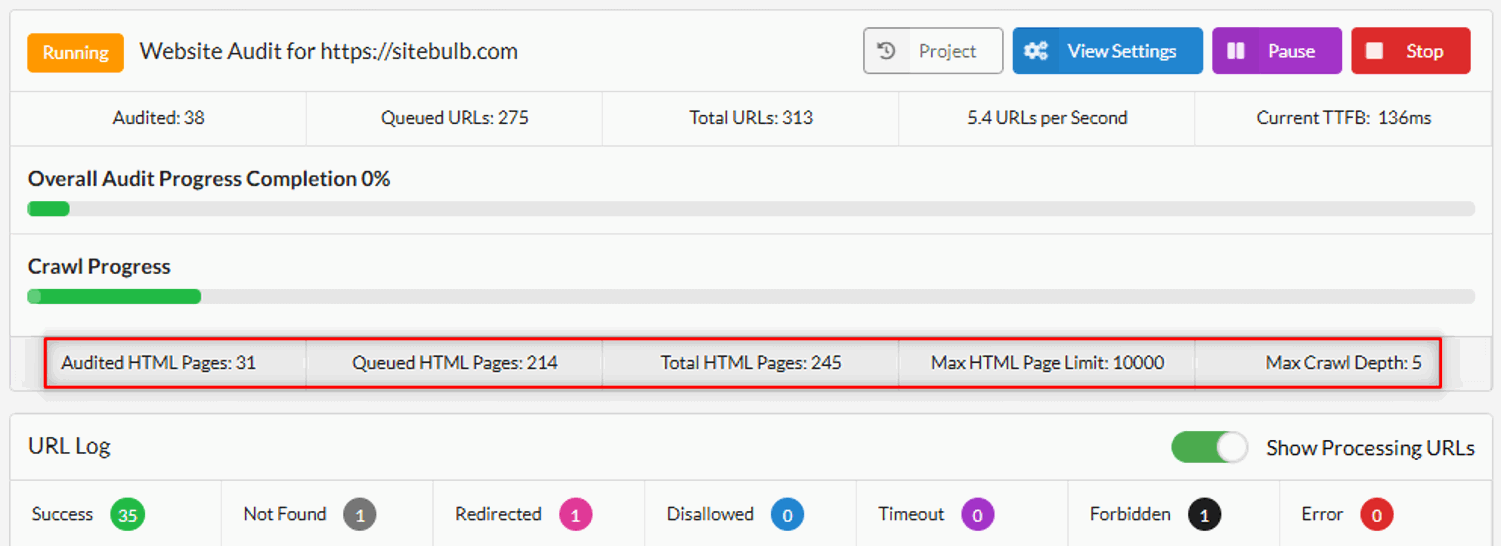Image resolution: width=1501 pixels, height=546 pixels.
Task: Click the pink Redirected count badge
Action: (x=575, y=515)
